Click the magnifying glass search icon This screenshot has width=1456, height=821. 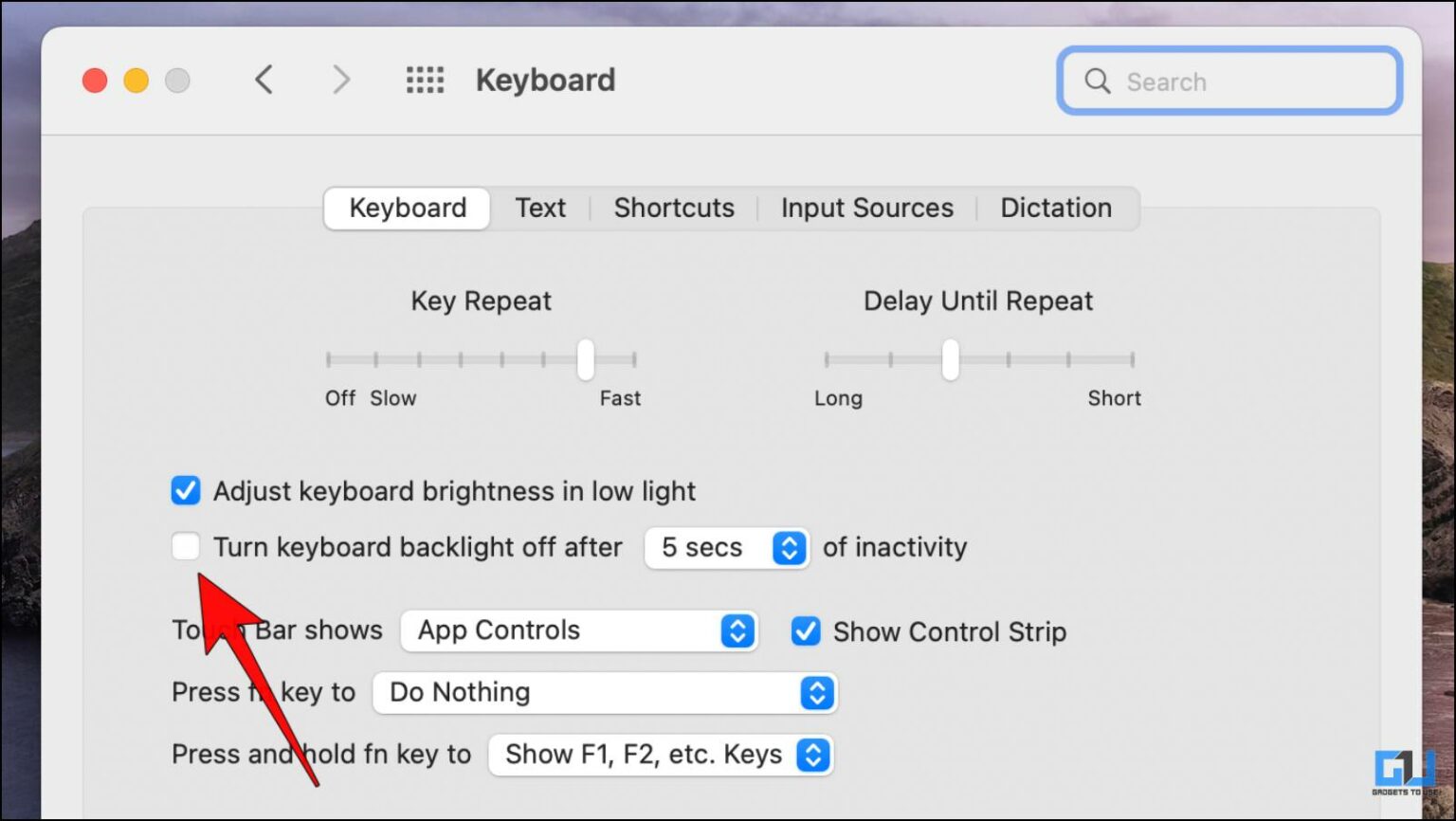coord(1097,82)
